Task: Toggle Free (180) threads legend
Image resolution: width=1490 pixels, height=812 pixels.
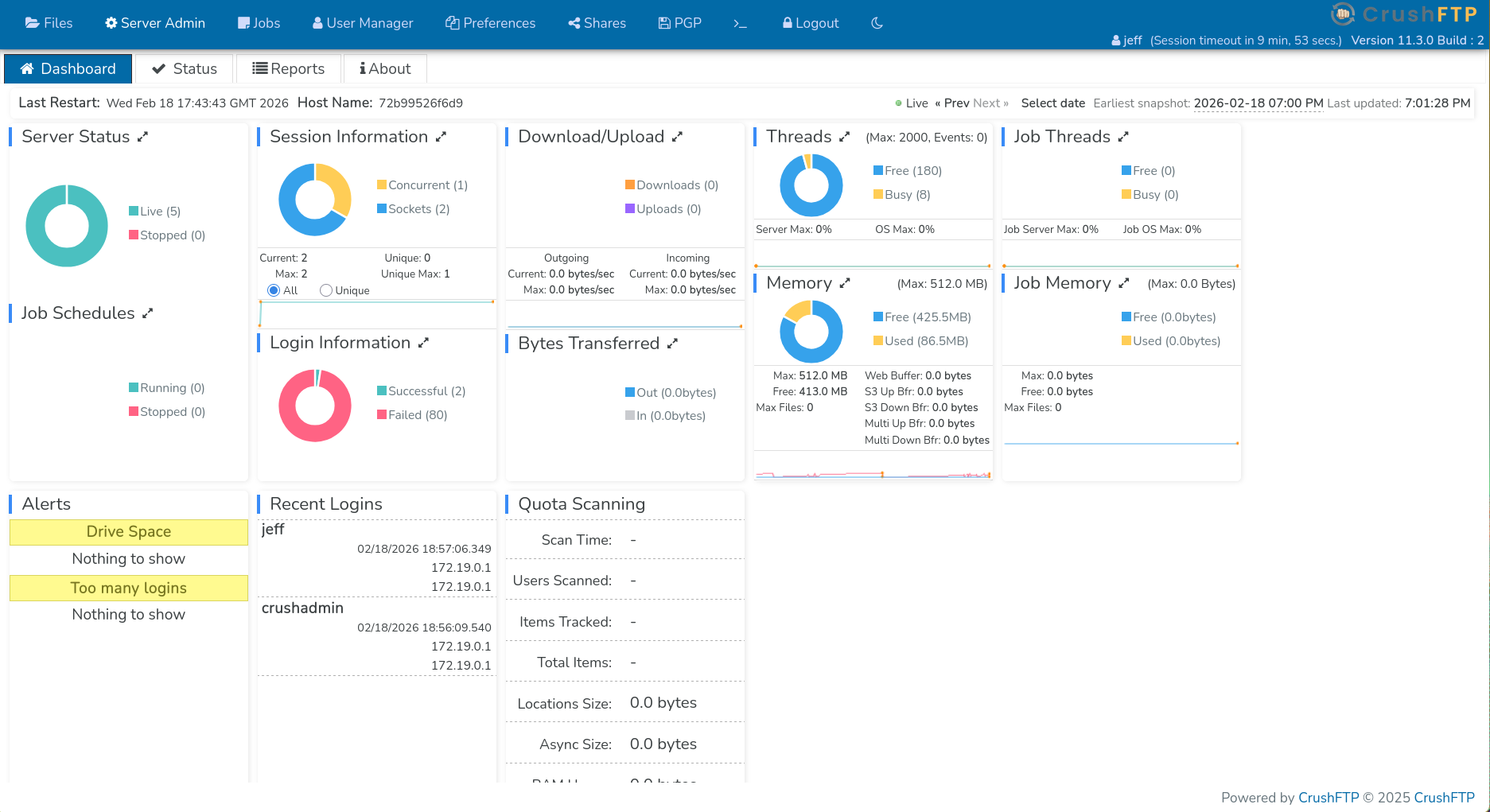Action: [x=908, y=171]
